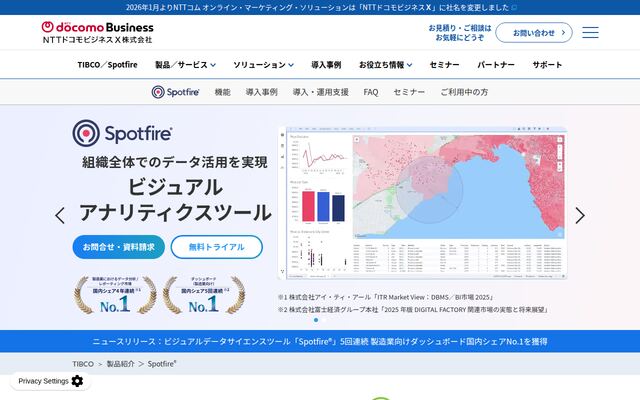Click the DIGITAL FACTORY footnote text

coord(413,309)
